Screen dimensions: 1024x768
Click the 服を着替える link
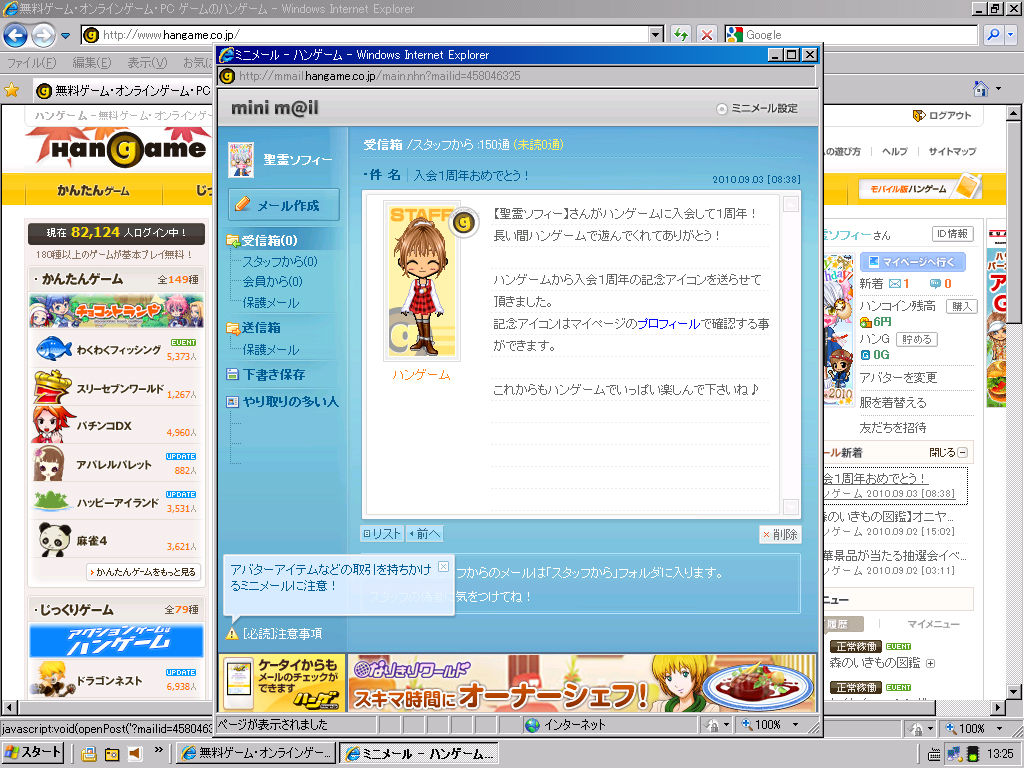893,402
